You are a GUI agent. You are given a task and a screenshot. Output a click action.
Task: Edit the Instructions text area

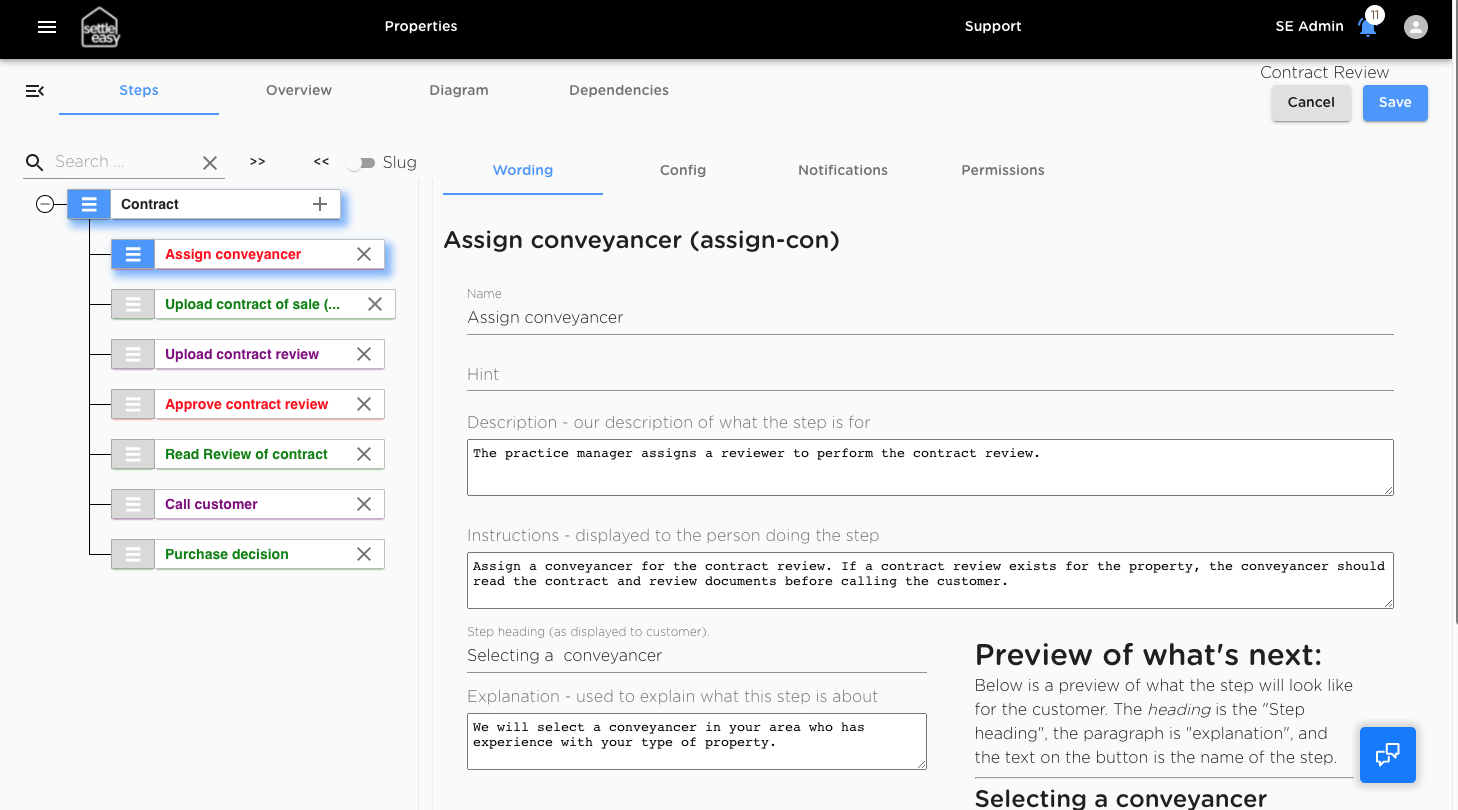click(x=930, y=580)
